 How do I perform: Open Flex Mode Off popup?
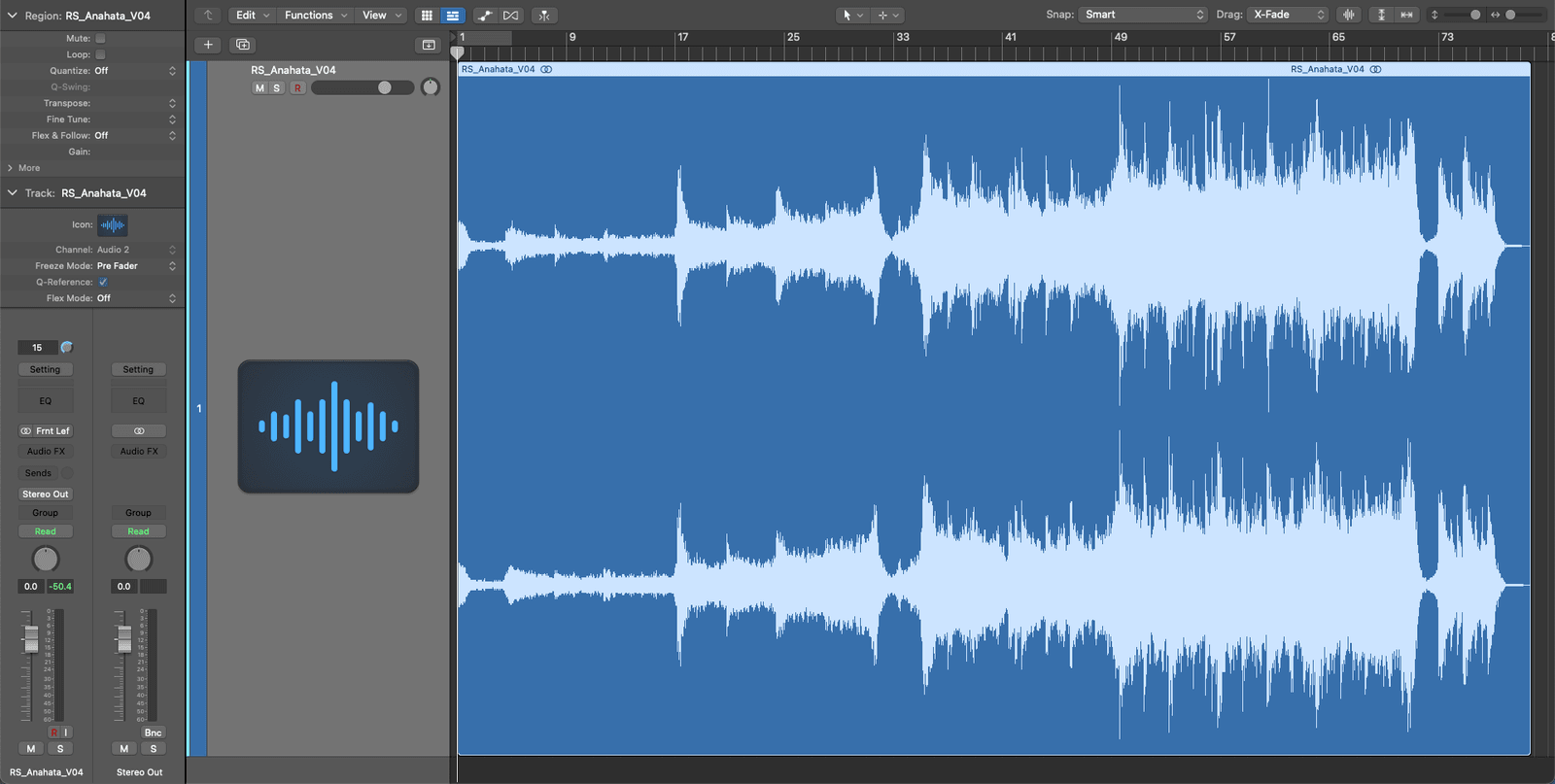136,298
